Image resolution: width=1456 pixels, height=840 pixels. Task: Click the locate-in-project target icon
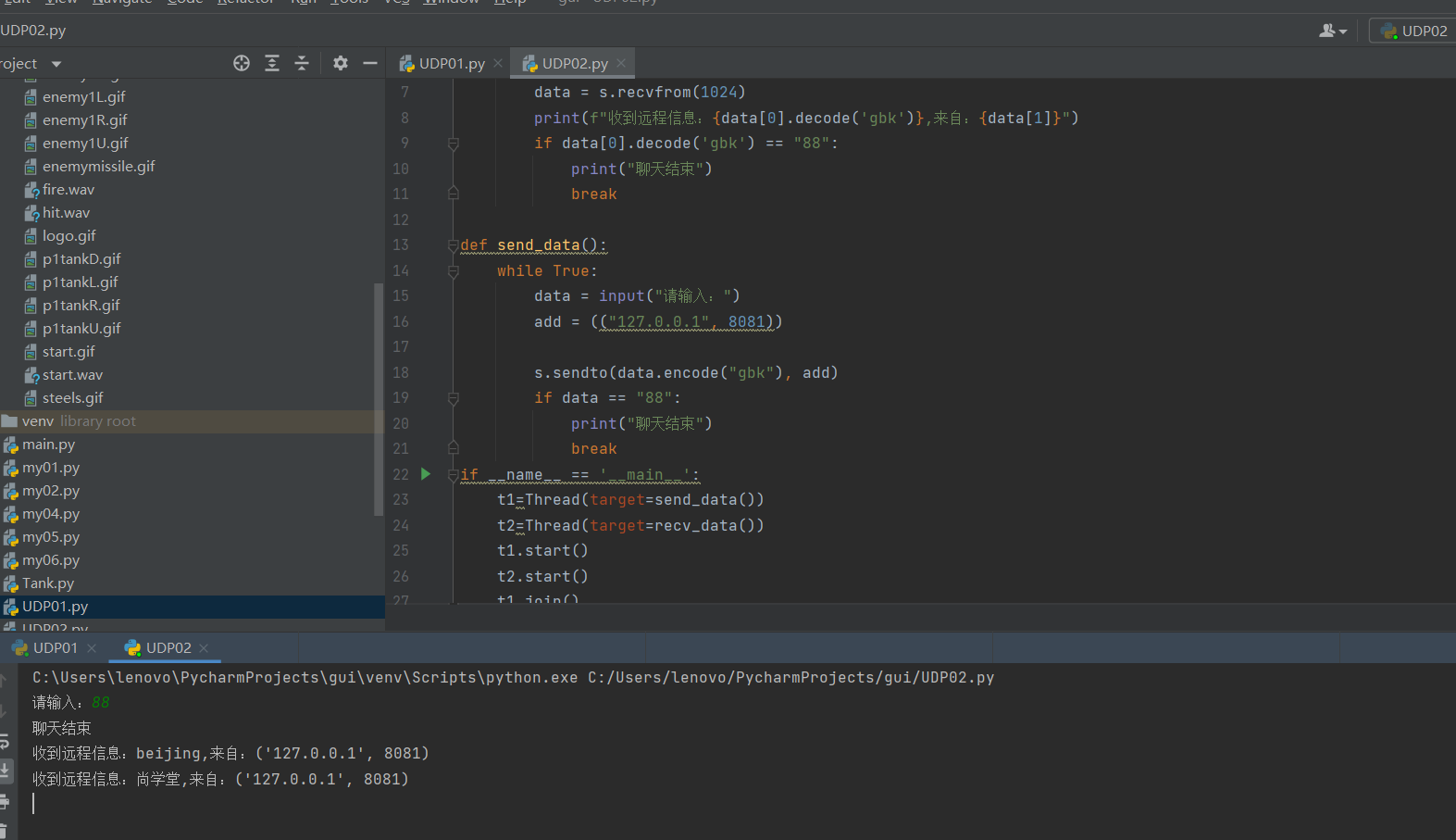(x=242, y=63)
